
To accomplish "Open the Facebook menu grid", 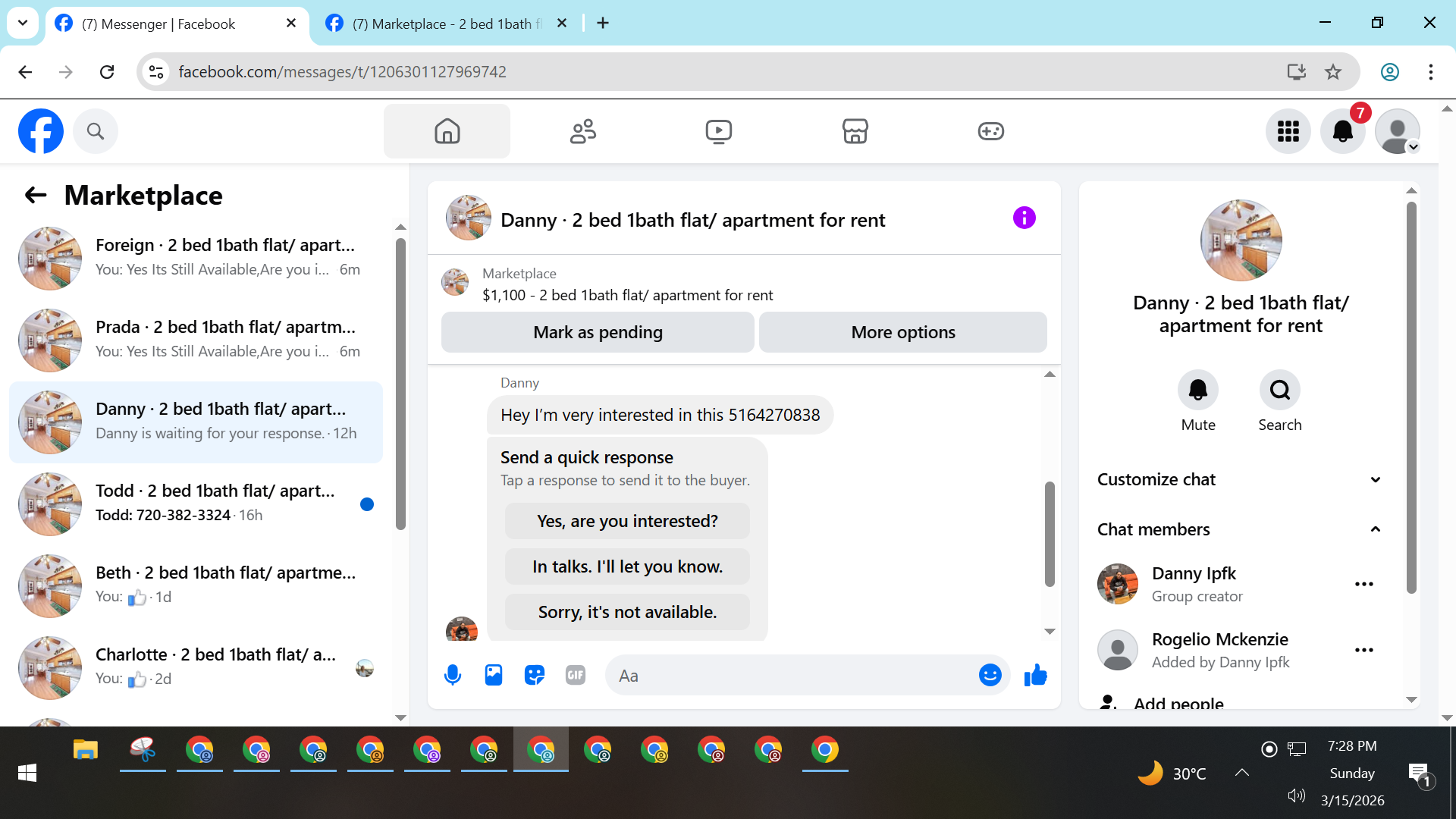I will pyautogui.click(x=1288, y=131).
